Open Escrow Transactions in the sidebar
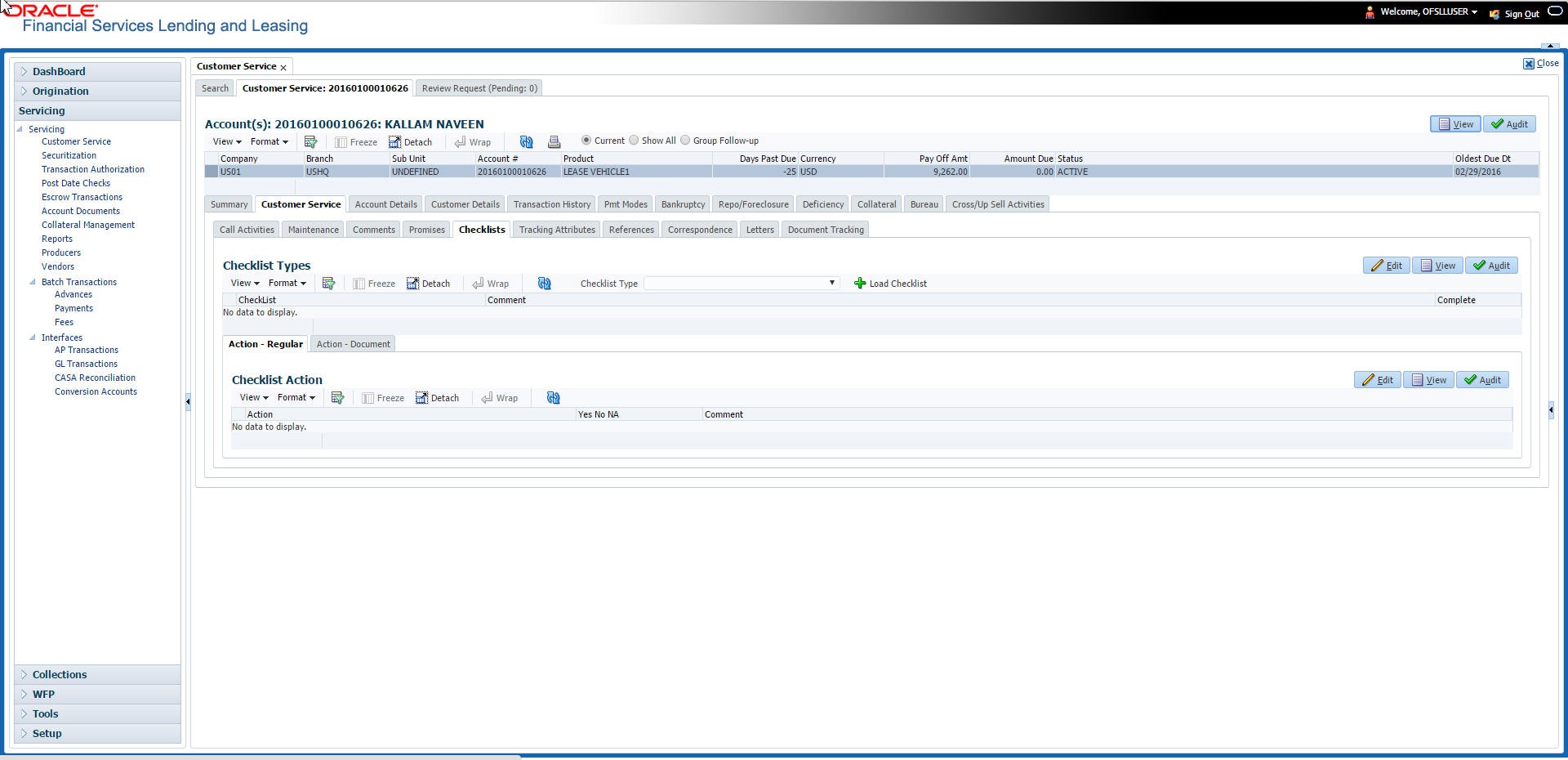The height and width of the screenshot is (760, 1568). [82, 197]
